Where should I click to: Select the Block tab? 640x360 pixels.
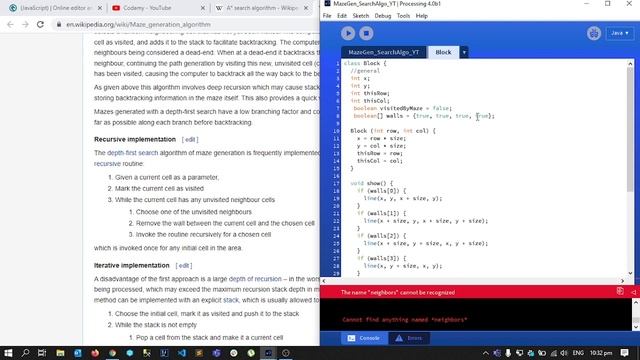click(443, 52)
